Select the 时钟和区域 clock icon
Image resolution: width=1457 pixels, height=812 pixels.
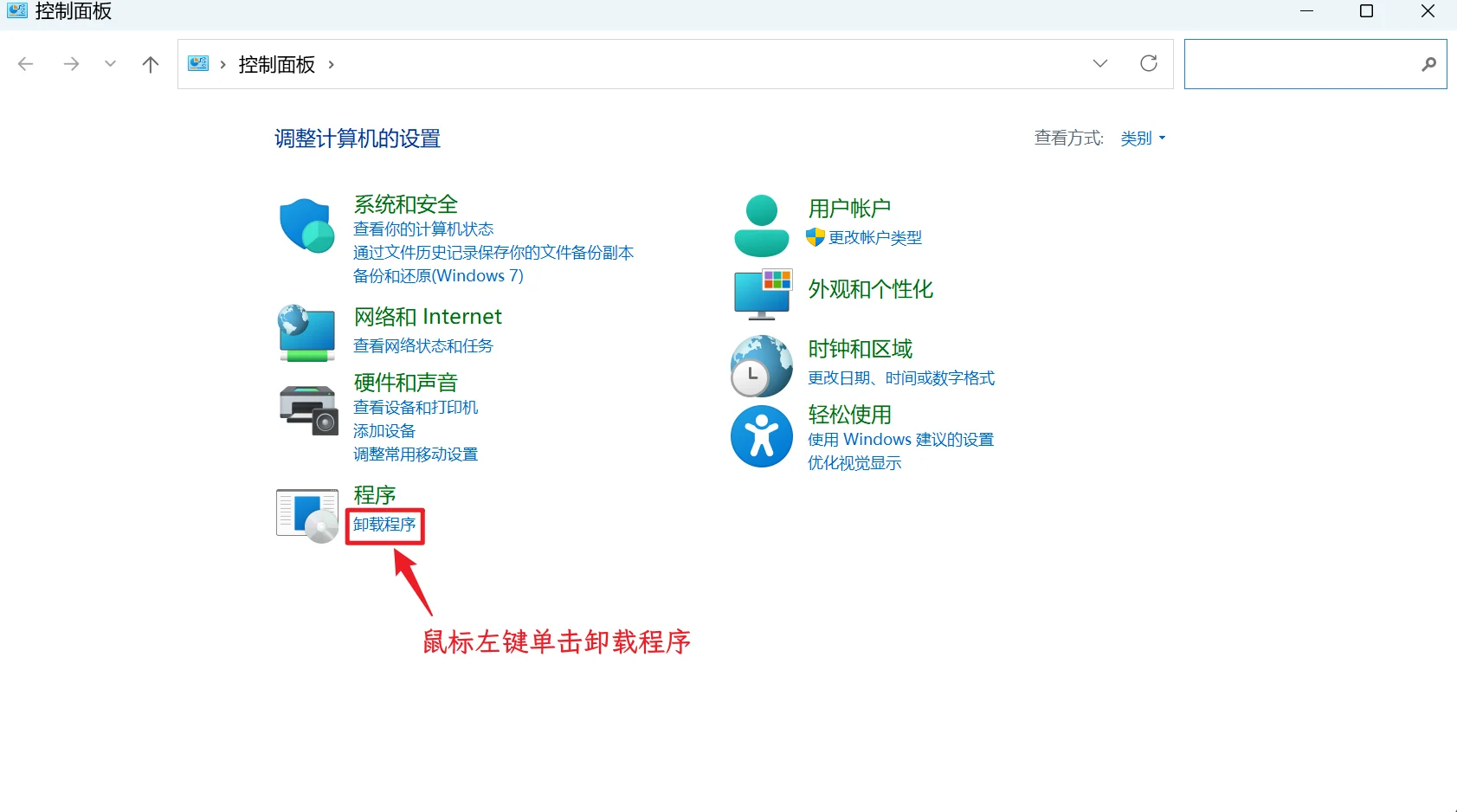pos(760,365)
